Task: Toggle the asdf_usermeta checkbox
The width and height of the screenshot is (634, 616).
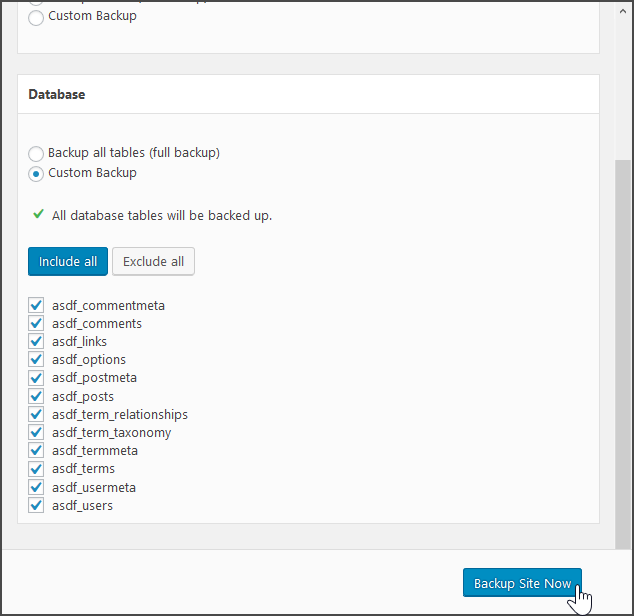Action: click(36, 487)
